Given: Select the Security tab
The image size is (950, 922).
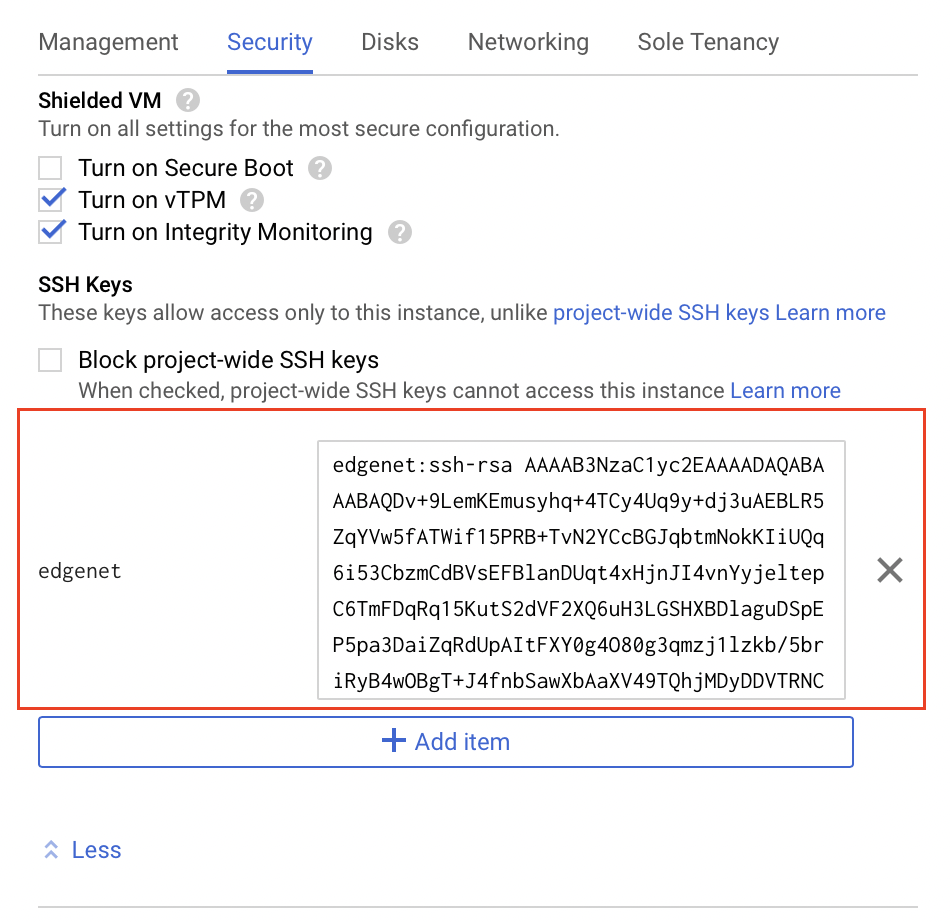Looking at the screenshot, I should [x=269, y=42].
